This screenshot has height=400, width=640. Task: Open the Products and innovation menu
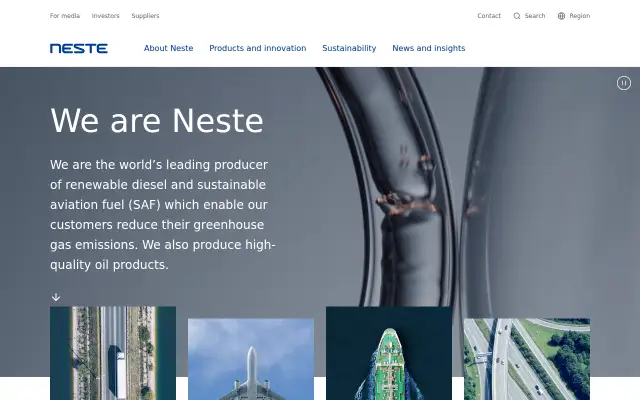258,48
